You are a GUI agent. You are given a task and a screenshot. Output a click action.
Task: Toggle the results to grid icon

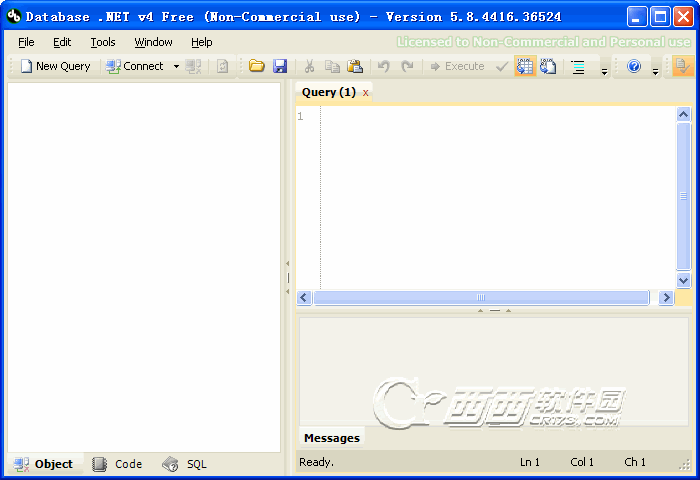tap(525, 66)
